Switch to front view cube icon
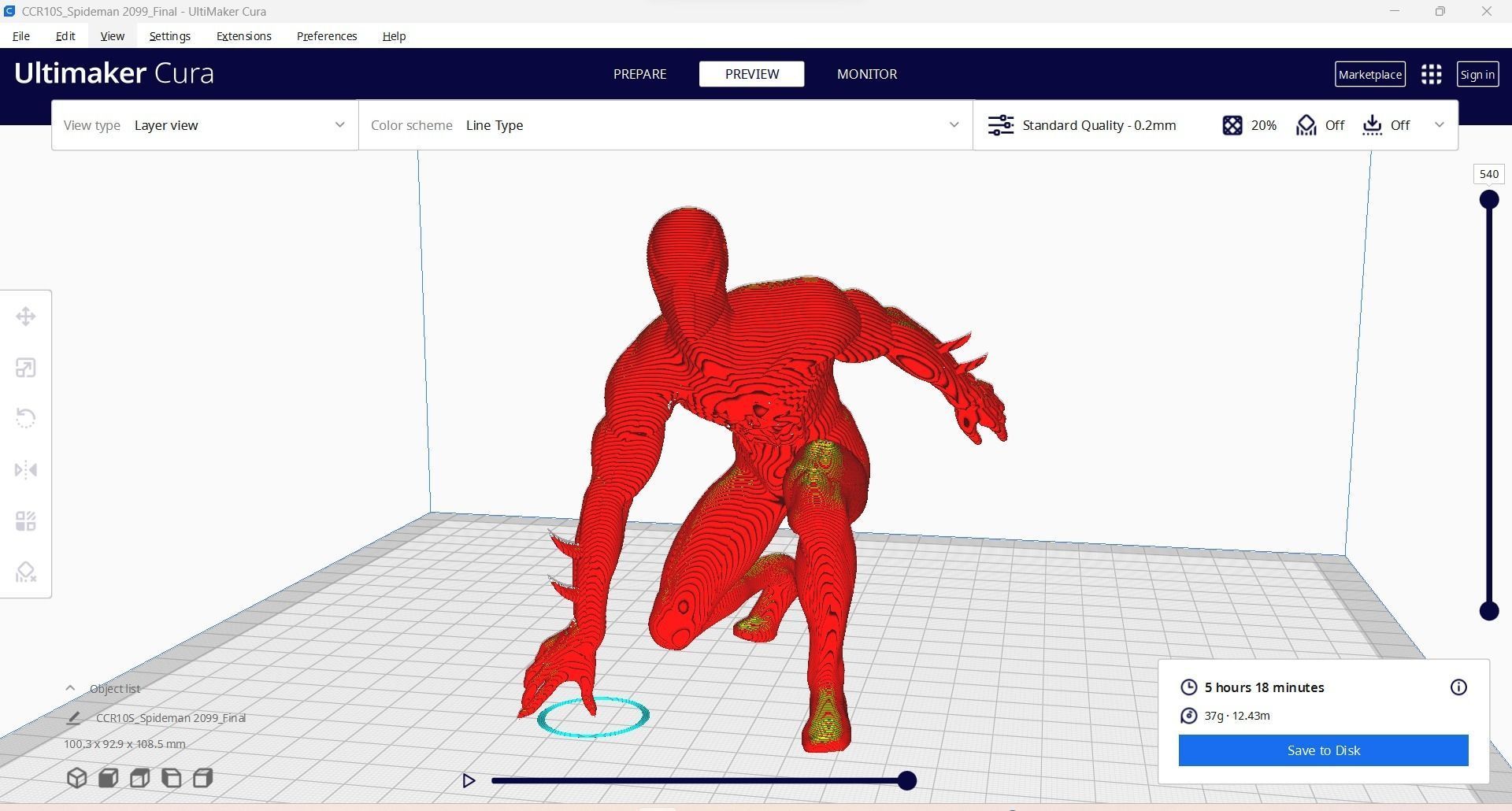Image resolution: width=1512 pixels, height=811 pixels. tap(108, 778)
